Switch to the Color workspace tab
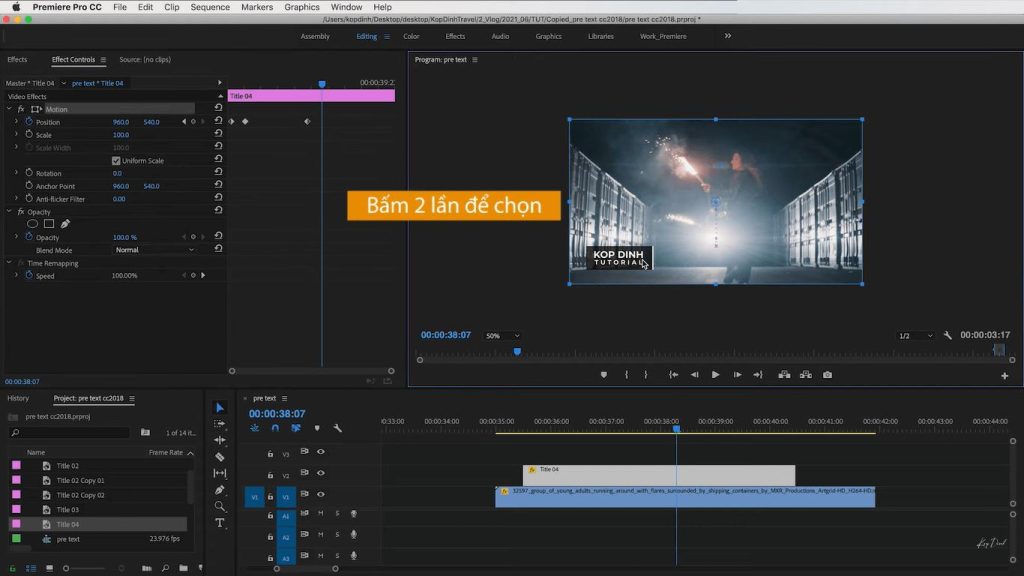 point(411,36)
